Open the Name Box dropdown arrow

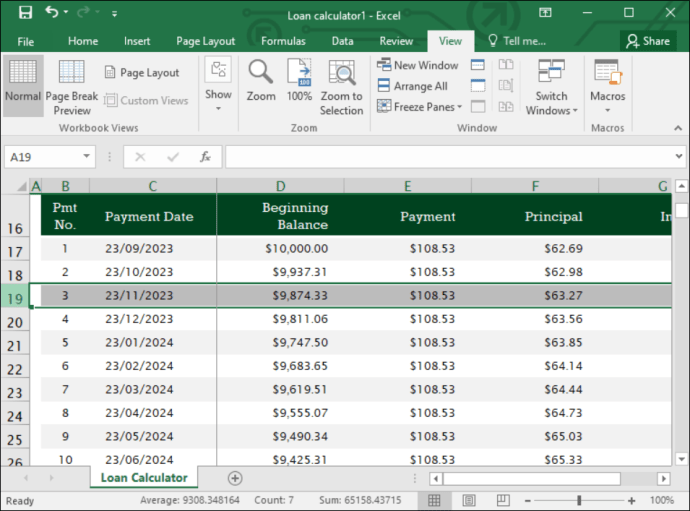tap(86, 156)
